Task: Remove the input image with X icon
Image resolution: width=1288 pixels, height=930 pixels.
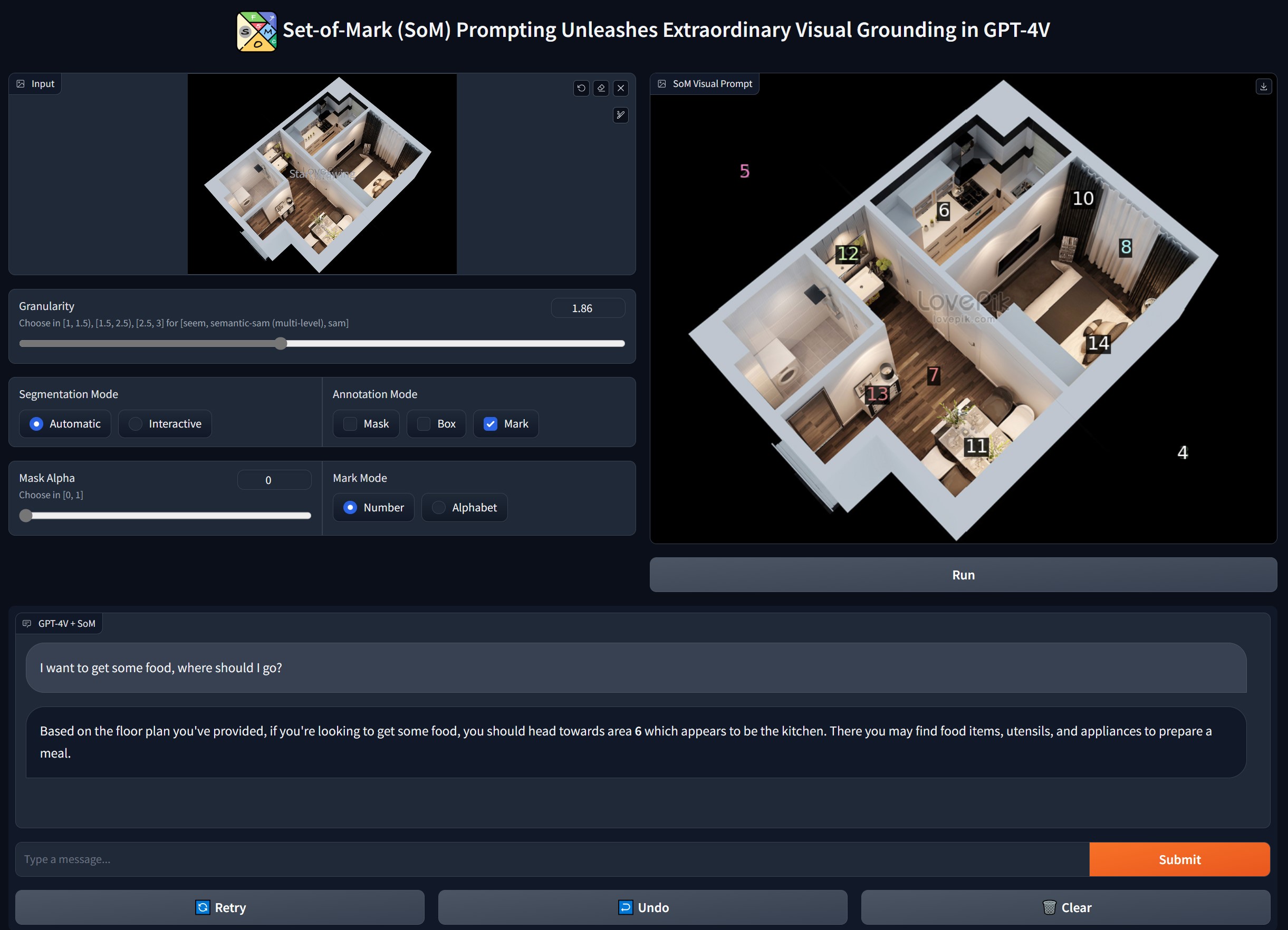Action: click(x=621, y=88)
